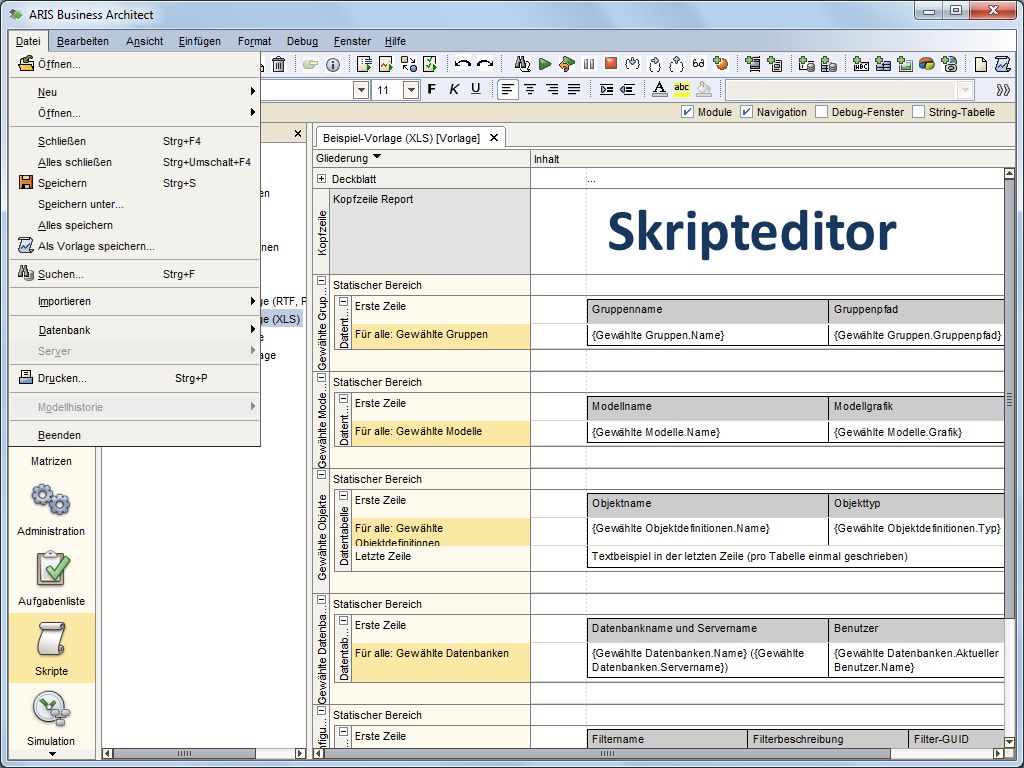Collapse the Gewählte Modelle static section

[x=321, y=377]
